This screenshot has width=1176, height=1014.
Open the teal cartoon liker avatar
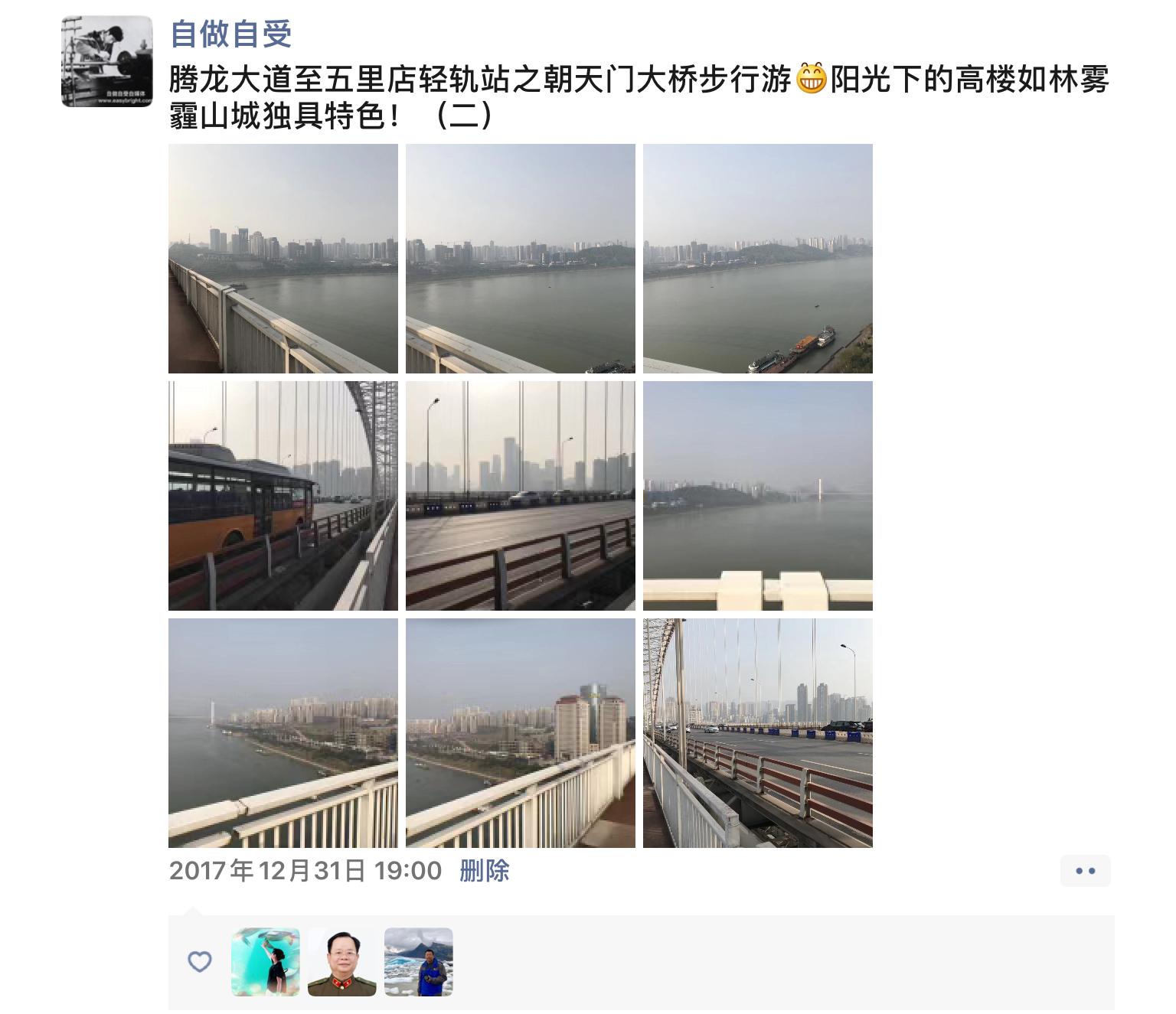[266, 962]
